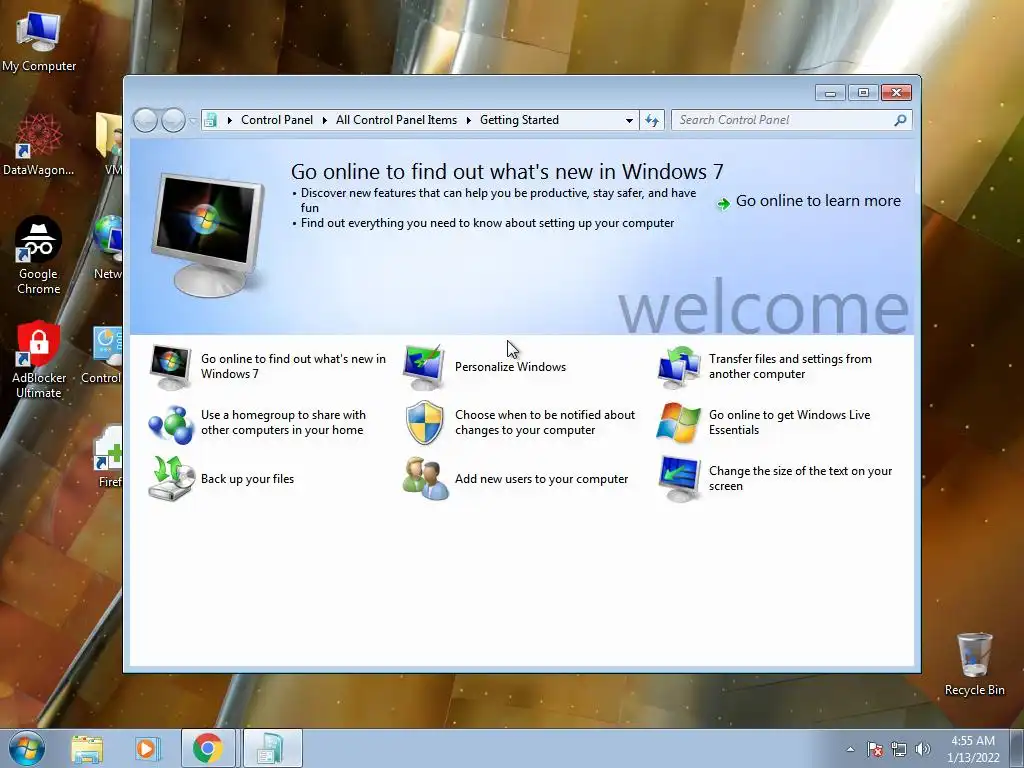Click the Getting Started breadcrumb

pos(519,120)
